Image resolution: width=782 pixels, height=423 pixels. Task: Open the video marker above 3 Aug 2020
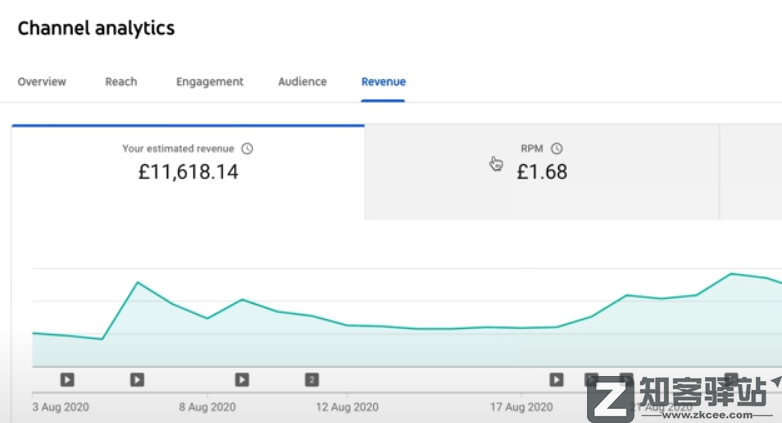coord(67,379)
